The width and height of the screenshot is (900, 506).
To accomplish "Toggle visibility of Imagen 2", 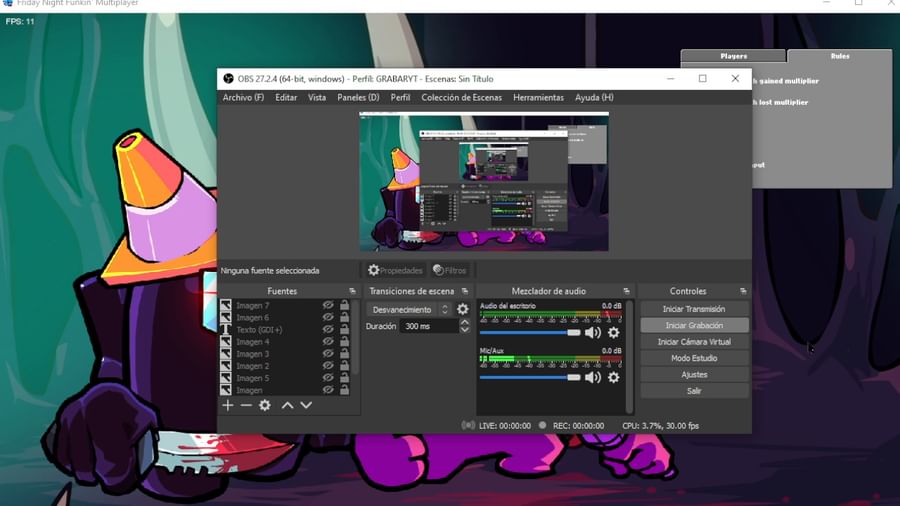I will point(328,366).
